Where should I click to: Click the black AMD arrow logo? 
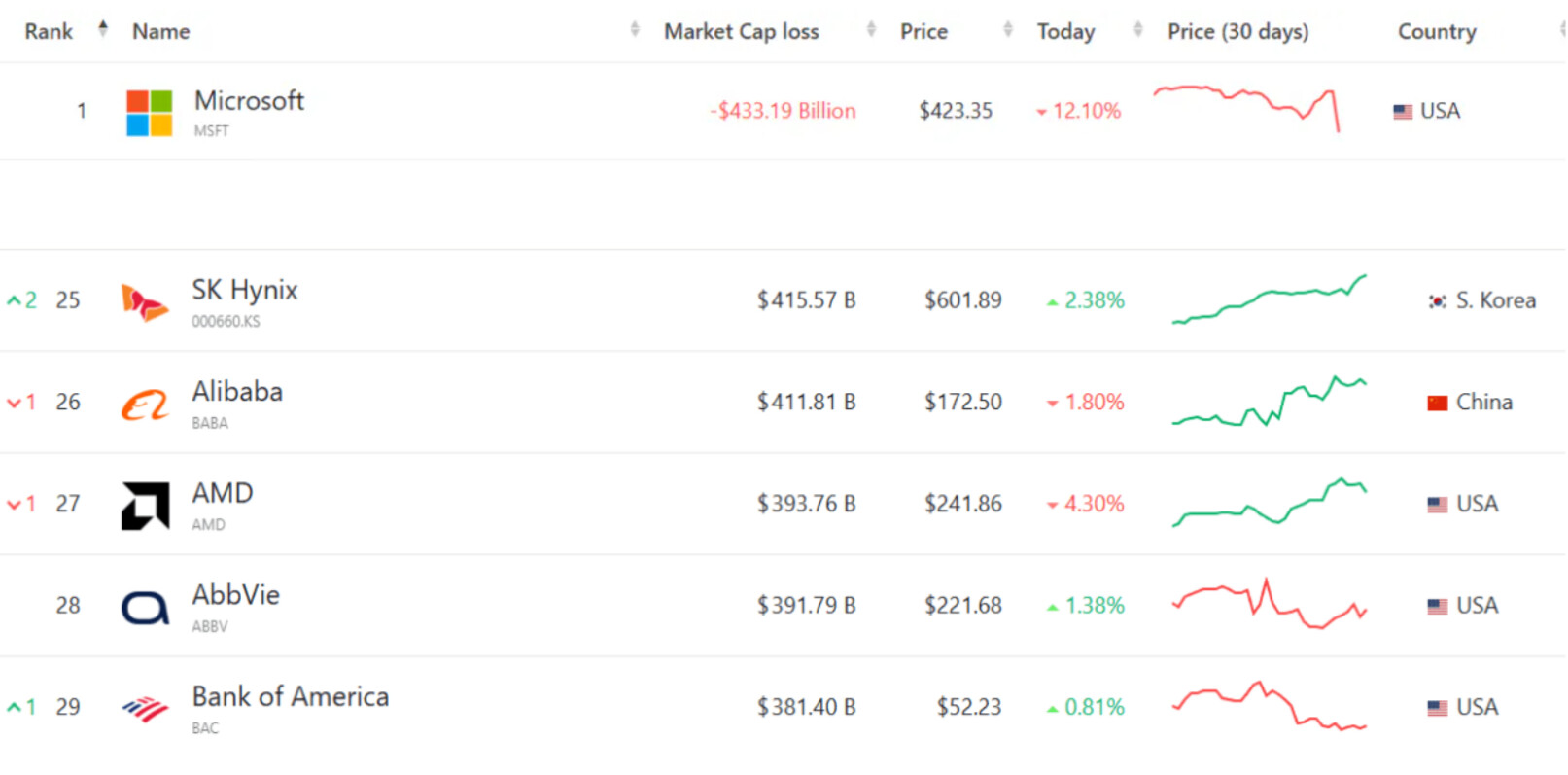pos(145,506)
